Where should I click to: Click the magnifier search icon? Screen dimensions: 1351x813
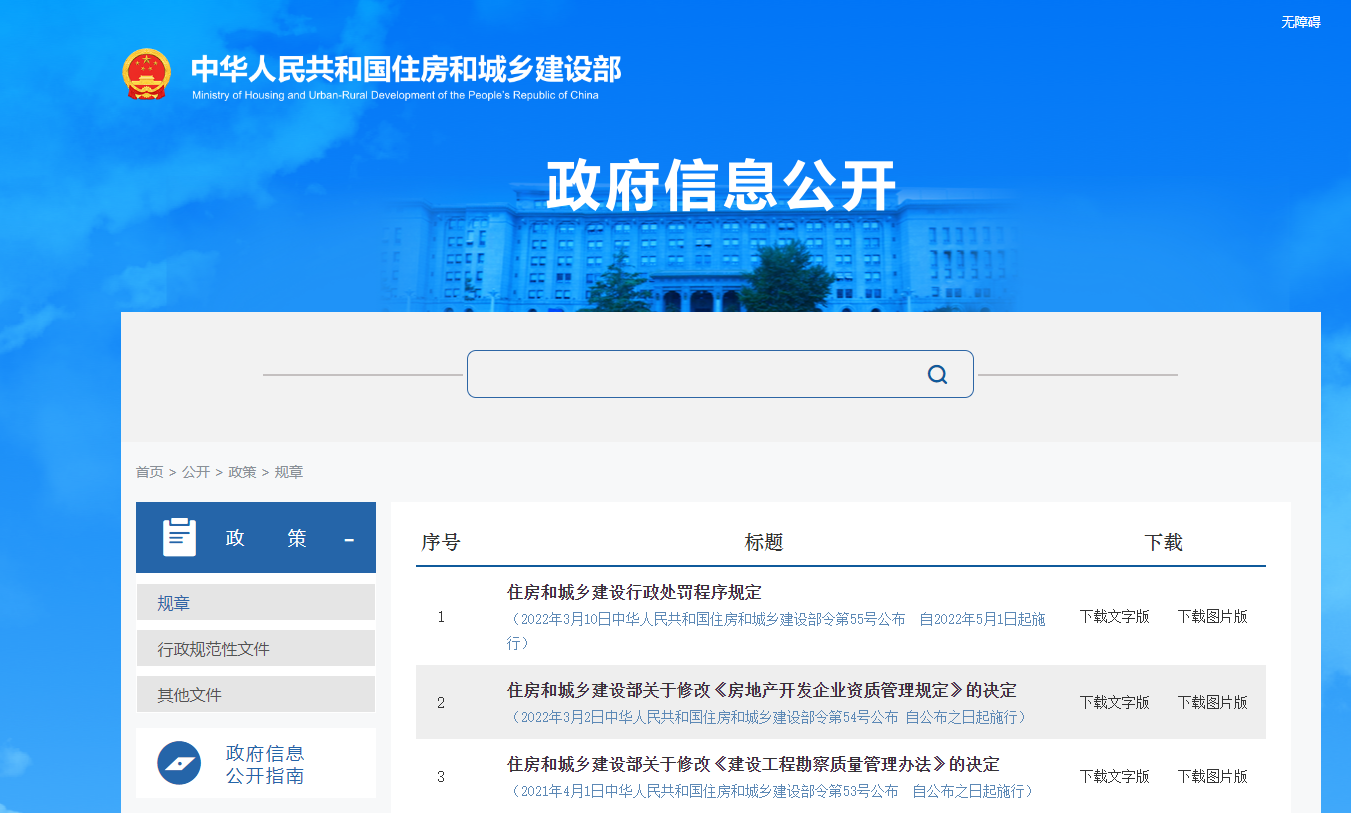click(937, 374)
